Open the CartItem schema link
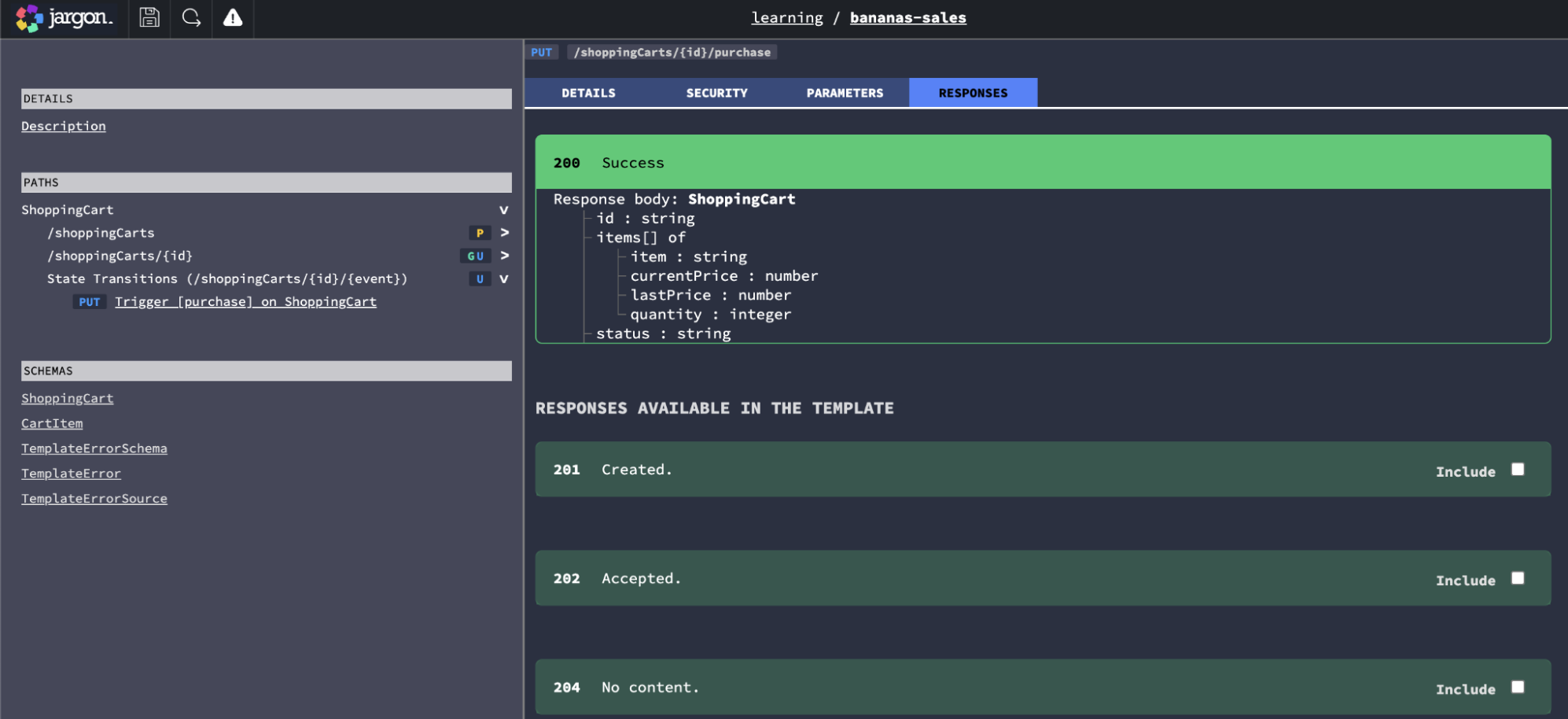The width and height of the screenshot is (1568, 719). pos(52,423)
